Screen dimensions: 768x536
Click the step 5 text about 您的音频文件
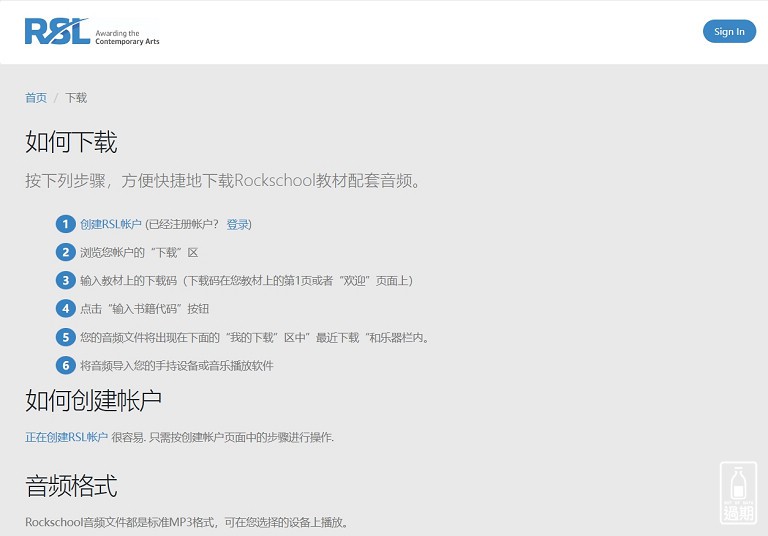click(x=255, y=338)
